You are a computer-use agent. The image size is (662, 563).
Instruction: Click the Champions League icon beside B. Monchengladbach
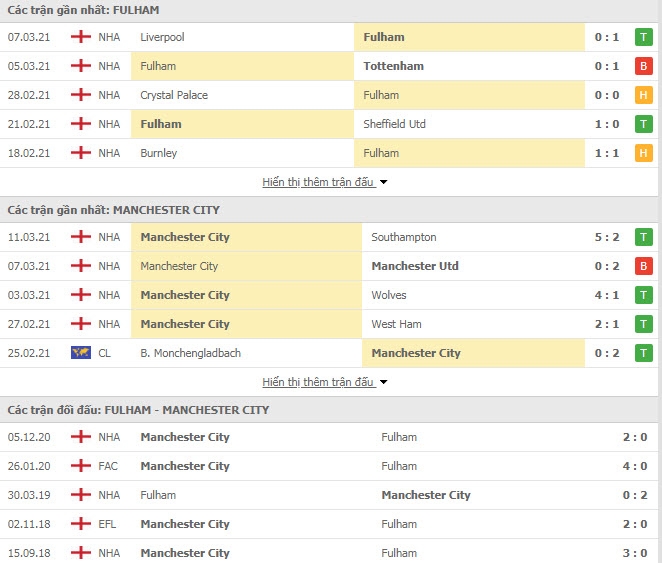[x=80, y=353]
